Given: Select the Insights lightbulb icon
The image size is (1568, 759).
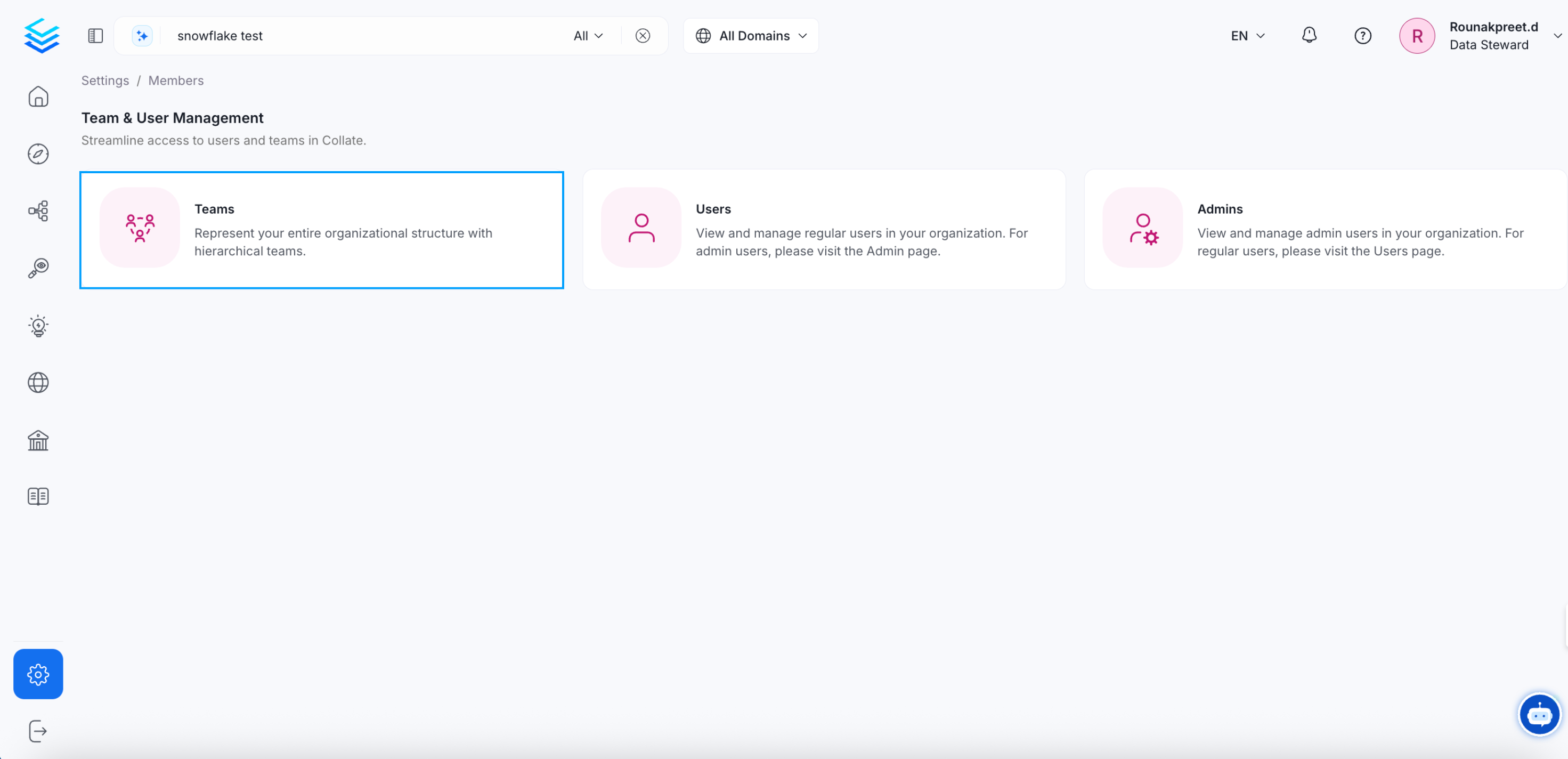Looking at the screenshot, I should coord(38,326).
